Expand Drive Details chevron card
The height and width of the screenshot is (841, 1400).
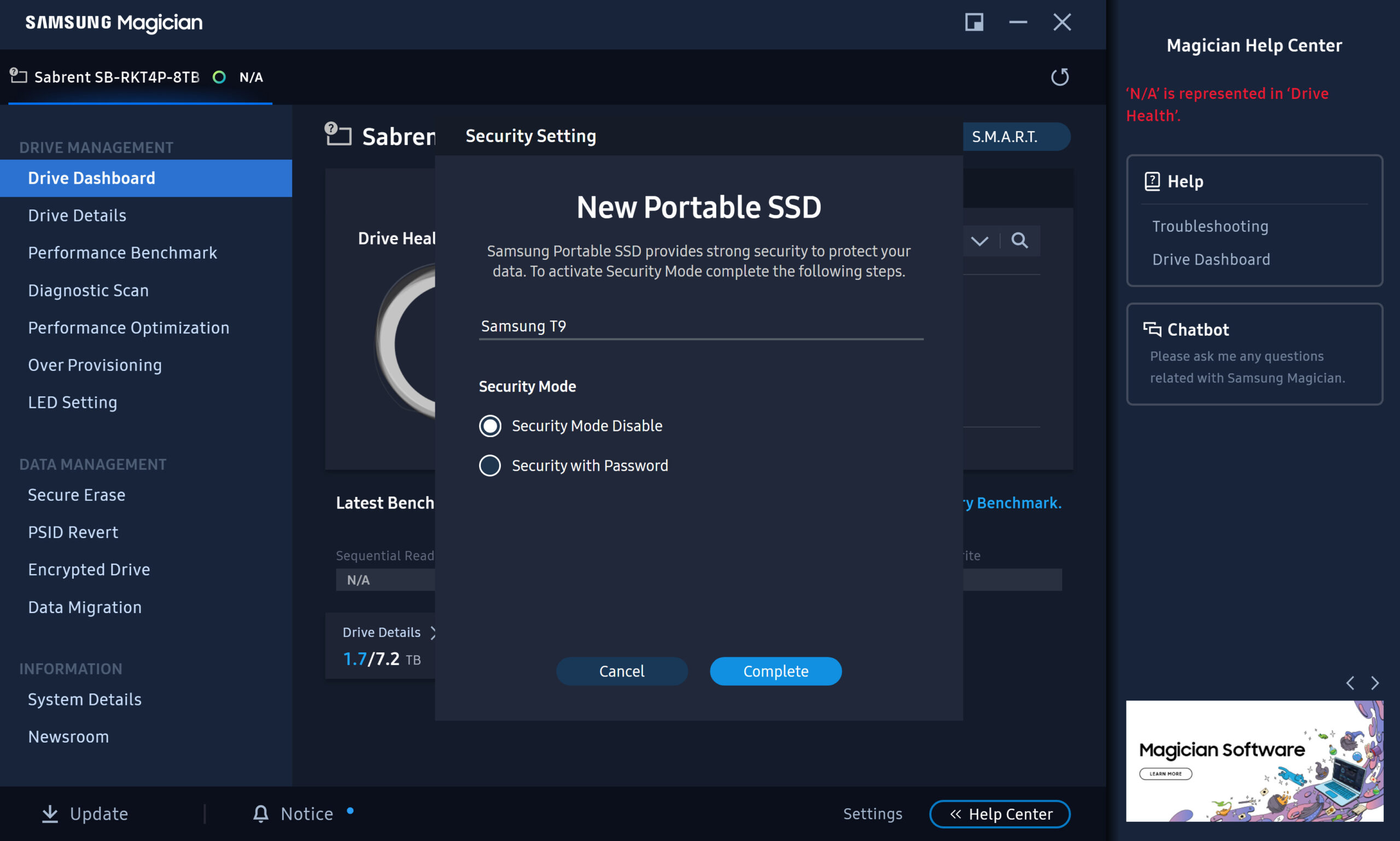click(x=433, y=633)
